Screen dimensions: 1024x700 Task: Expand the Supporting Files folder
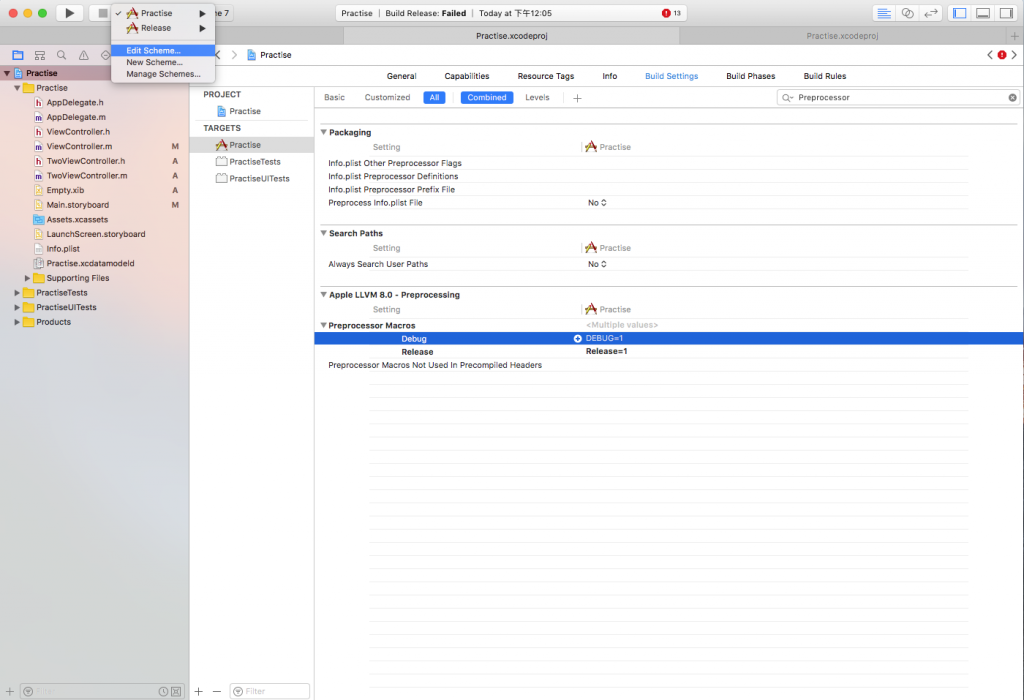tap(27, 278)
